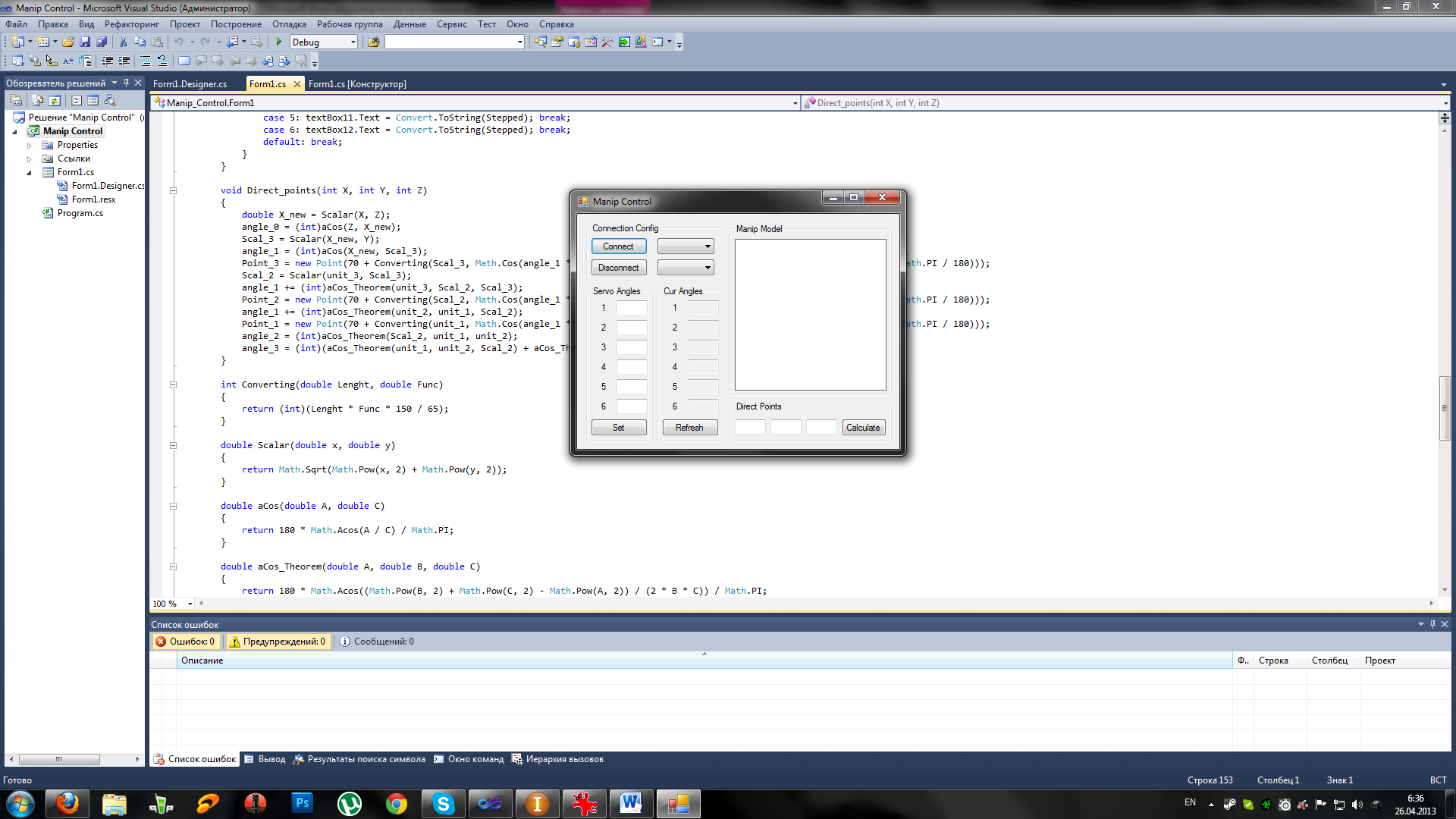1456x819 pixels.
Task: Collapse the Form1.cs tree node
Action: 30,172
